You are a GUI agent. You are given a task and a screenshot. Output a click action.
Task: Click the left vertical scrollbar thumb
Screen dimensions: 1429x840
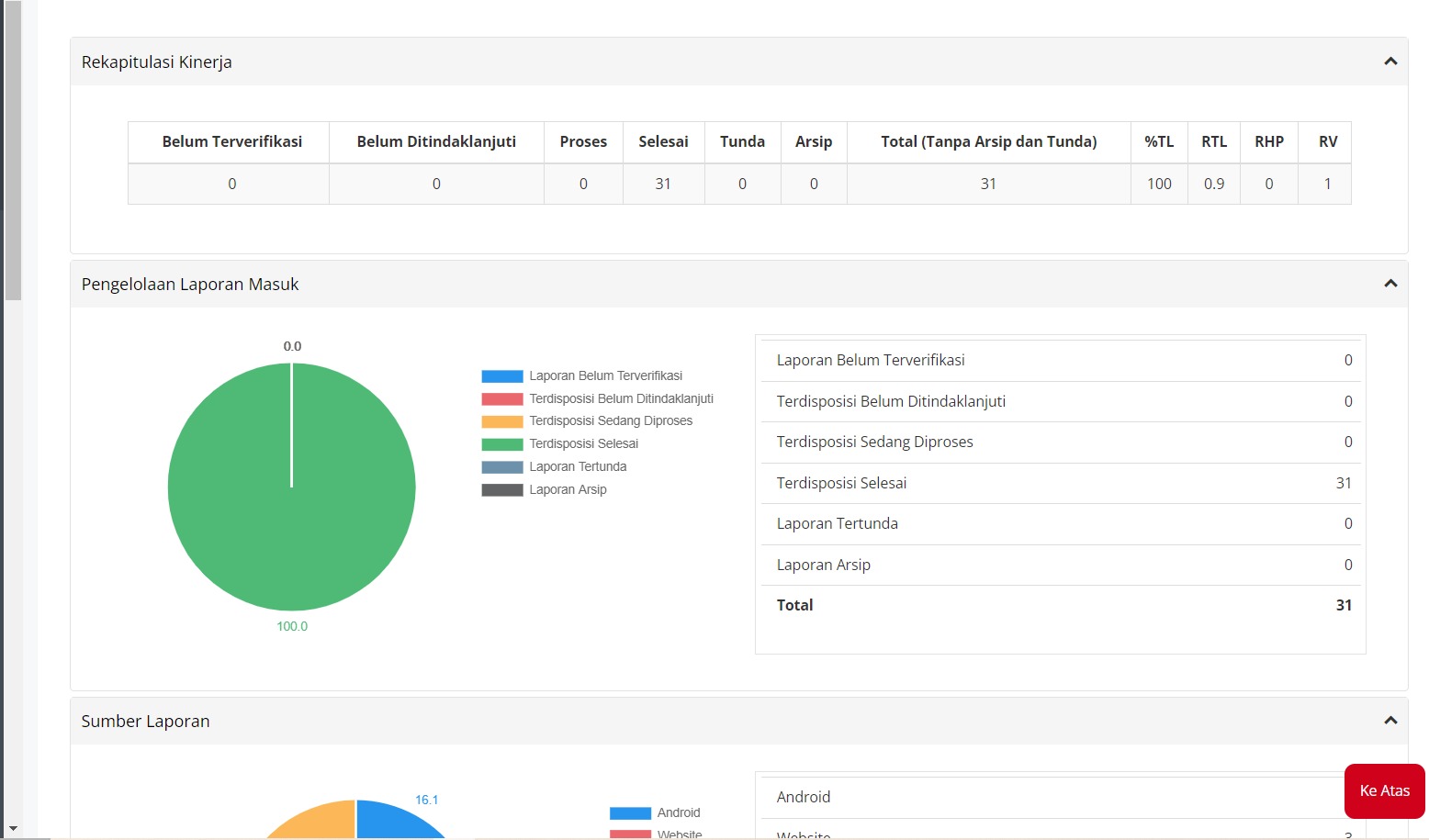pyautogui.click(x=13, y=151)
